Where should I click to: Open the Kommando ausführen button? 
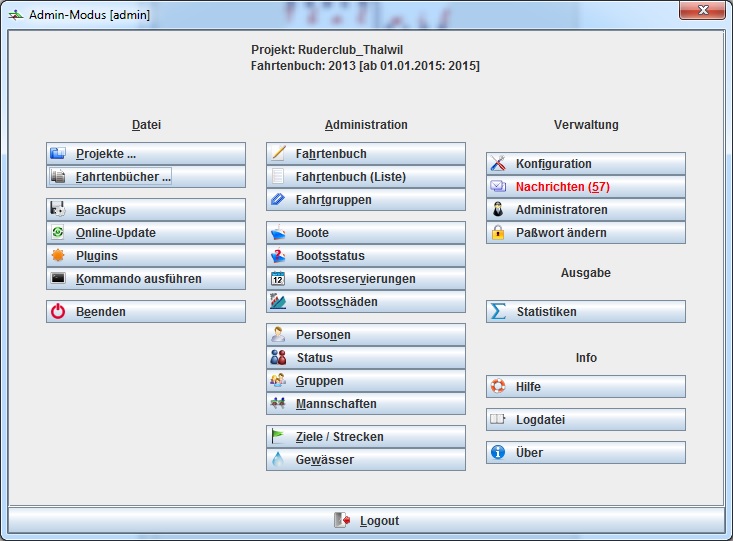146,279
